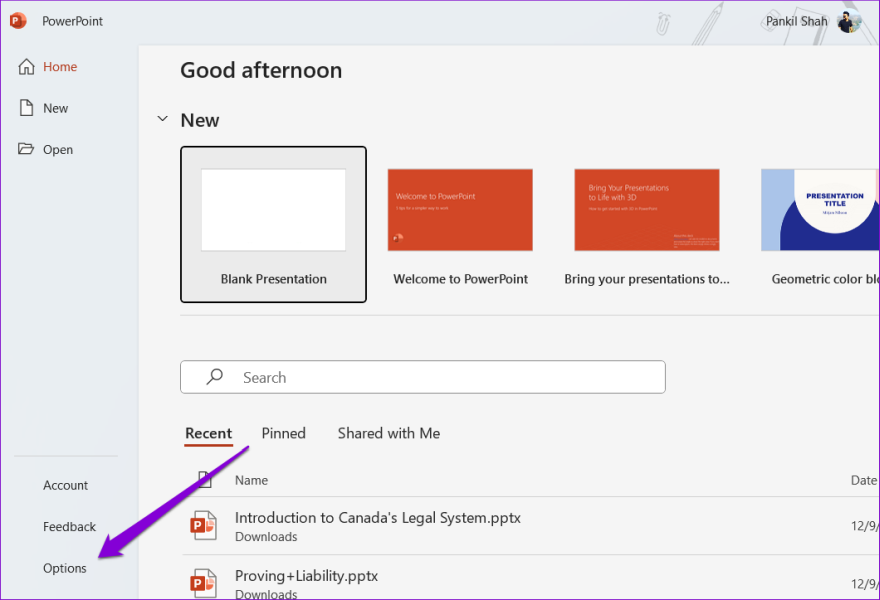
Task: Select the Recent tab
Action: click(x=209, y=433)
